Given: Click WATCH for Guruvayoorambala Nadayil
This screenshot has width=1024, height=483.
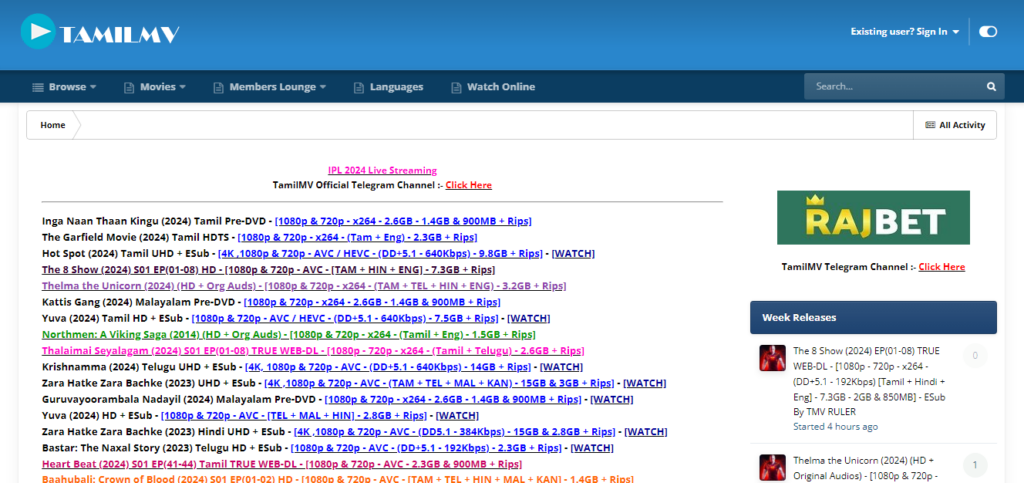Looking at the screenshot, I should (x=611, y=399).
